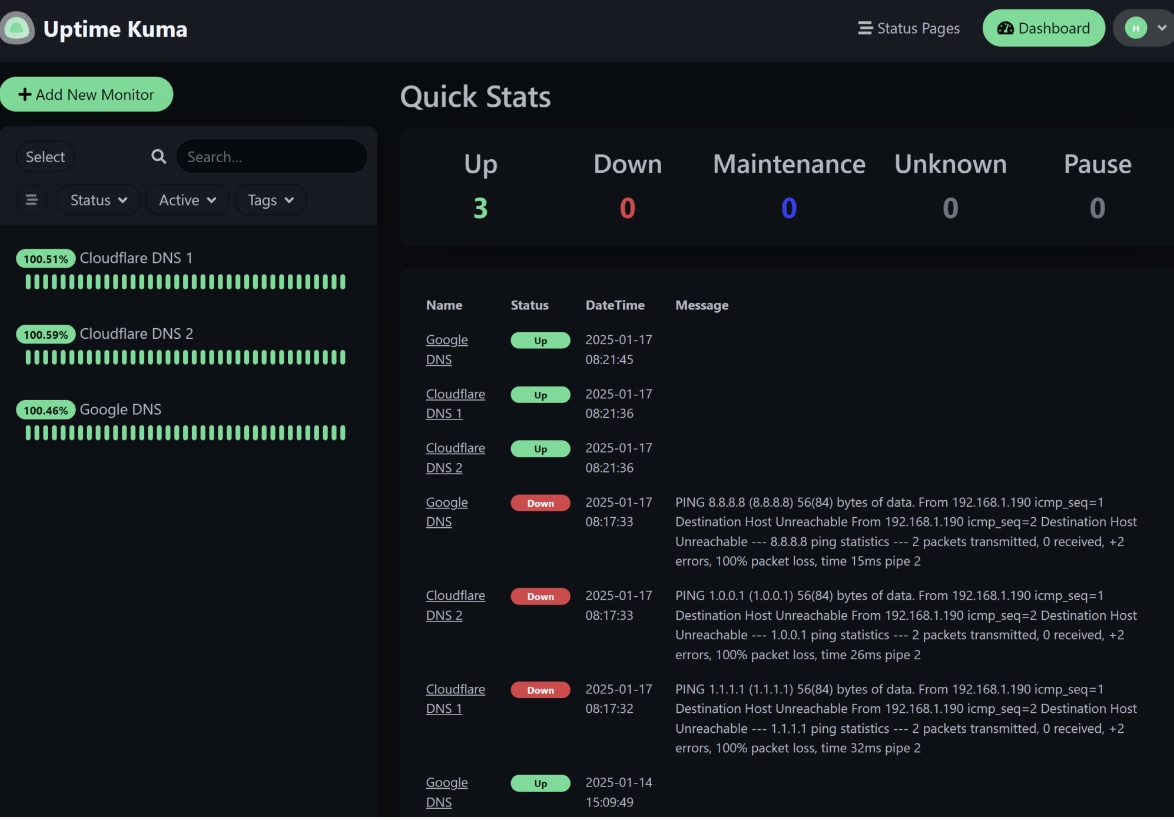Click Down badge in Google DNS row
The width and height of the screenshot is (1174, 820).
(x=541, y=503)
